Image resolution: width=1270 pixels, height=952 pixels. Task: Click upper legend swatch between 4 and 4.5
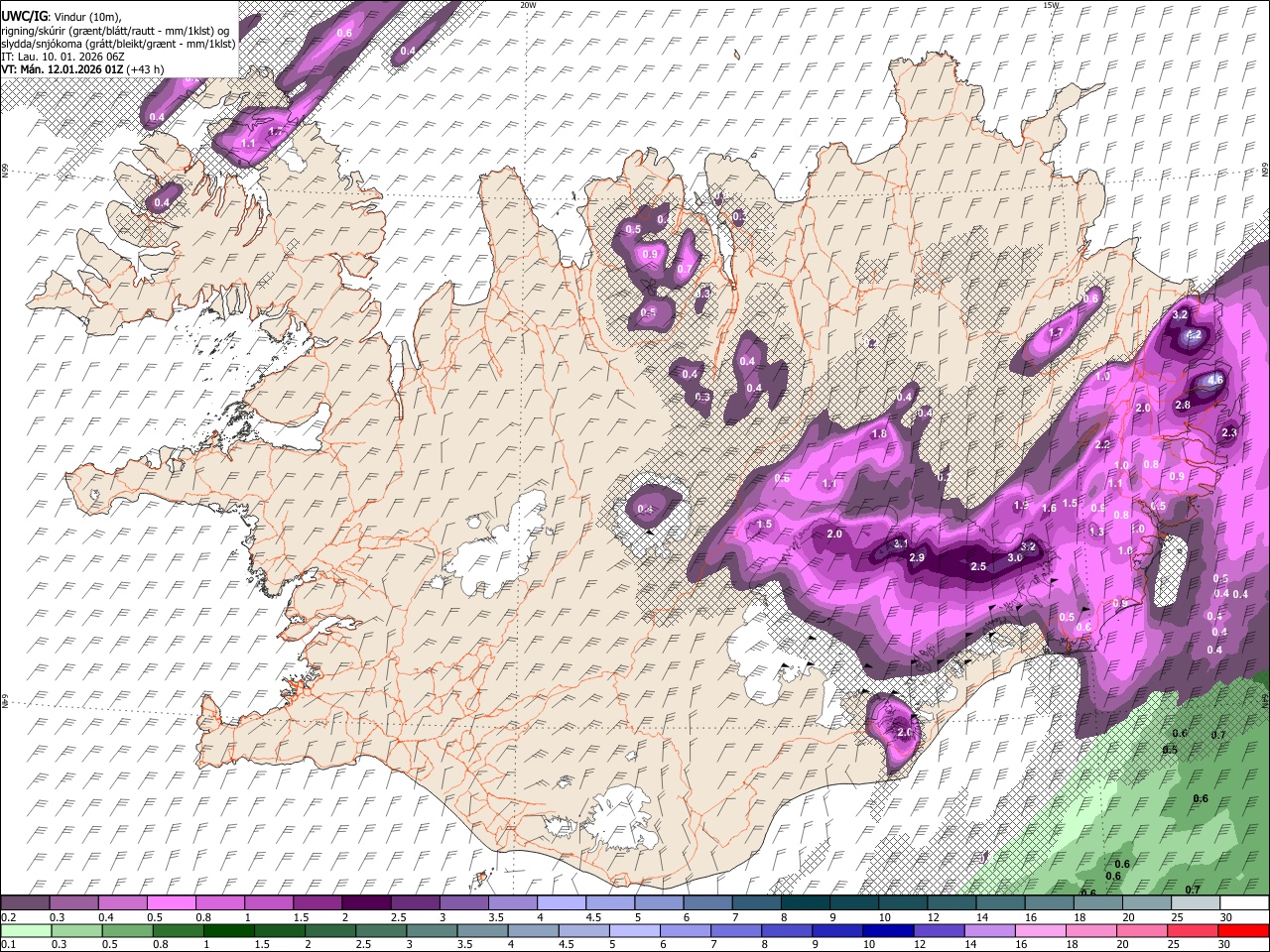point(562,903)
